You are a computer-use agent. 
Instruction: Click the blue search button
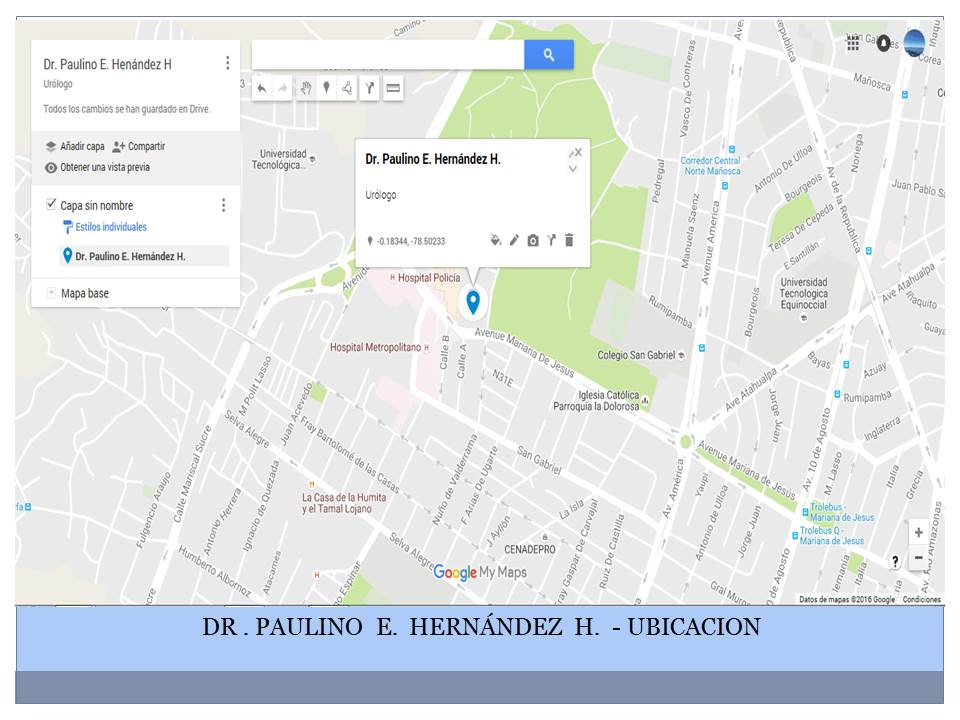[x=548, y=55]
